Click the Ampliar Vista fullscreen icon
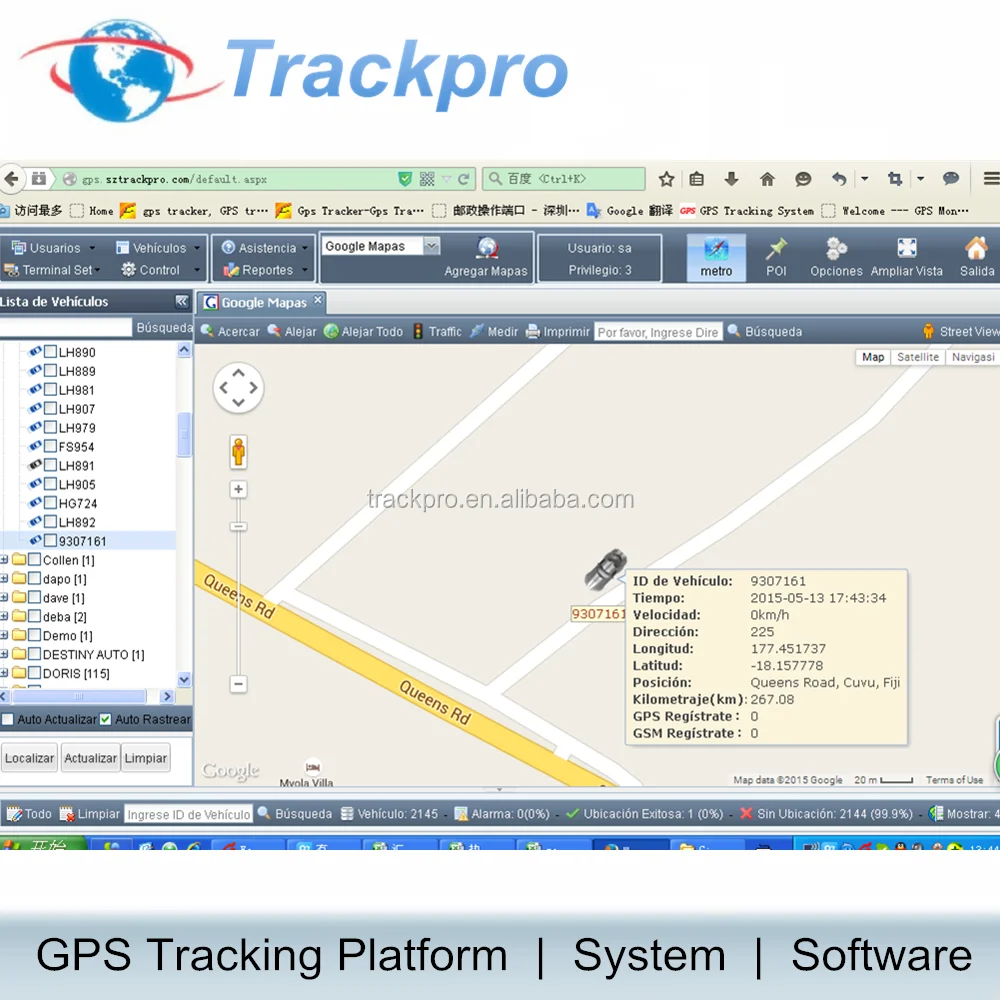Viewport: 1000px width, 1000px height. coord(906,248)
